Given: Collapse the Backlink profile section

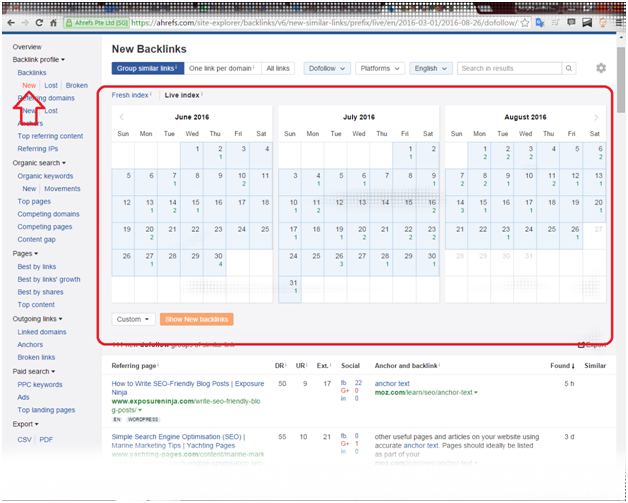Looking at the screenshot, I should 38,60.
